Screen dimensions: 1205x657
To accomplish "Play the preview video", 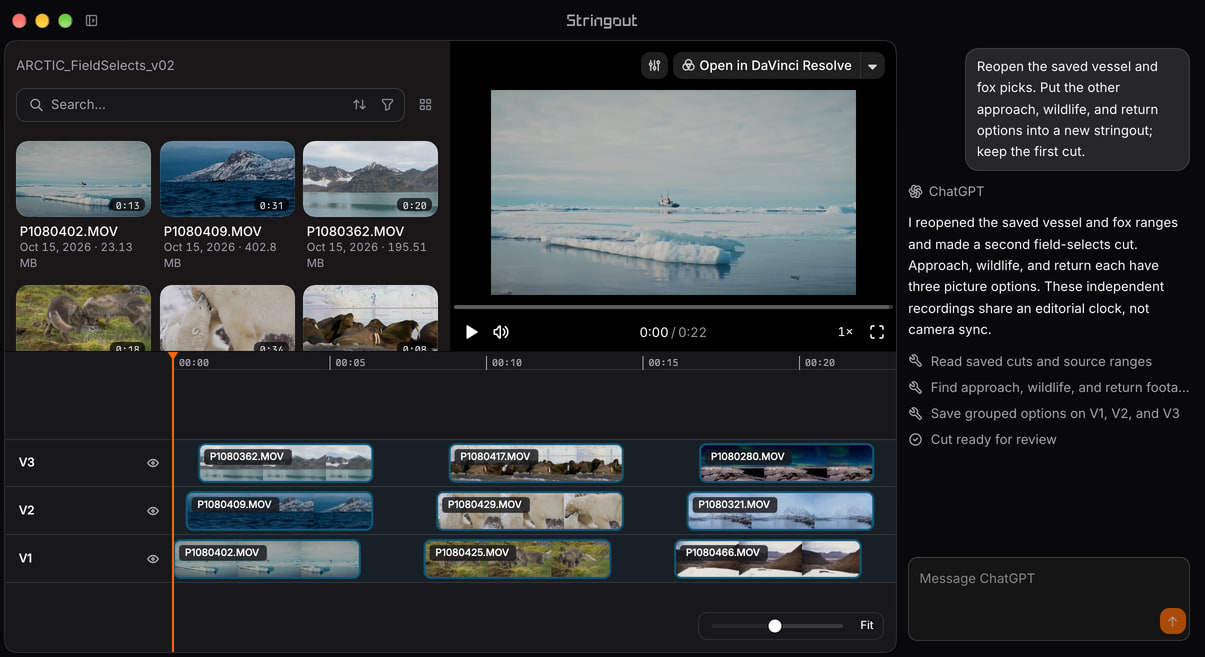I will point(472,332).
